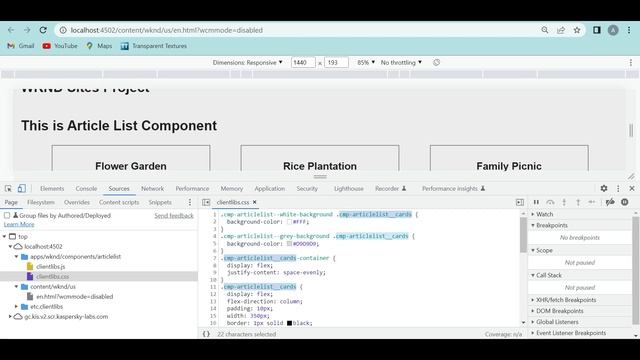The height and width of the screenshot is (360, 640).
Task: Open DevTools customize three-dot menu
Action: click(618, 189)
